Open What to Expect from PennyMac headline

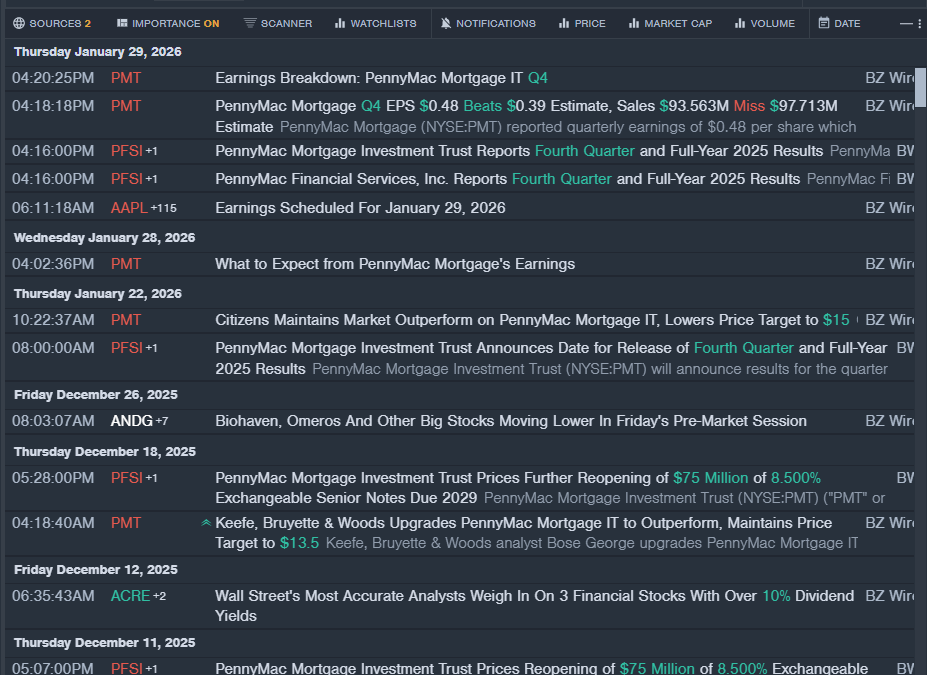click(x=394, y=264)
